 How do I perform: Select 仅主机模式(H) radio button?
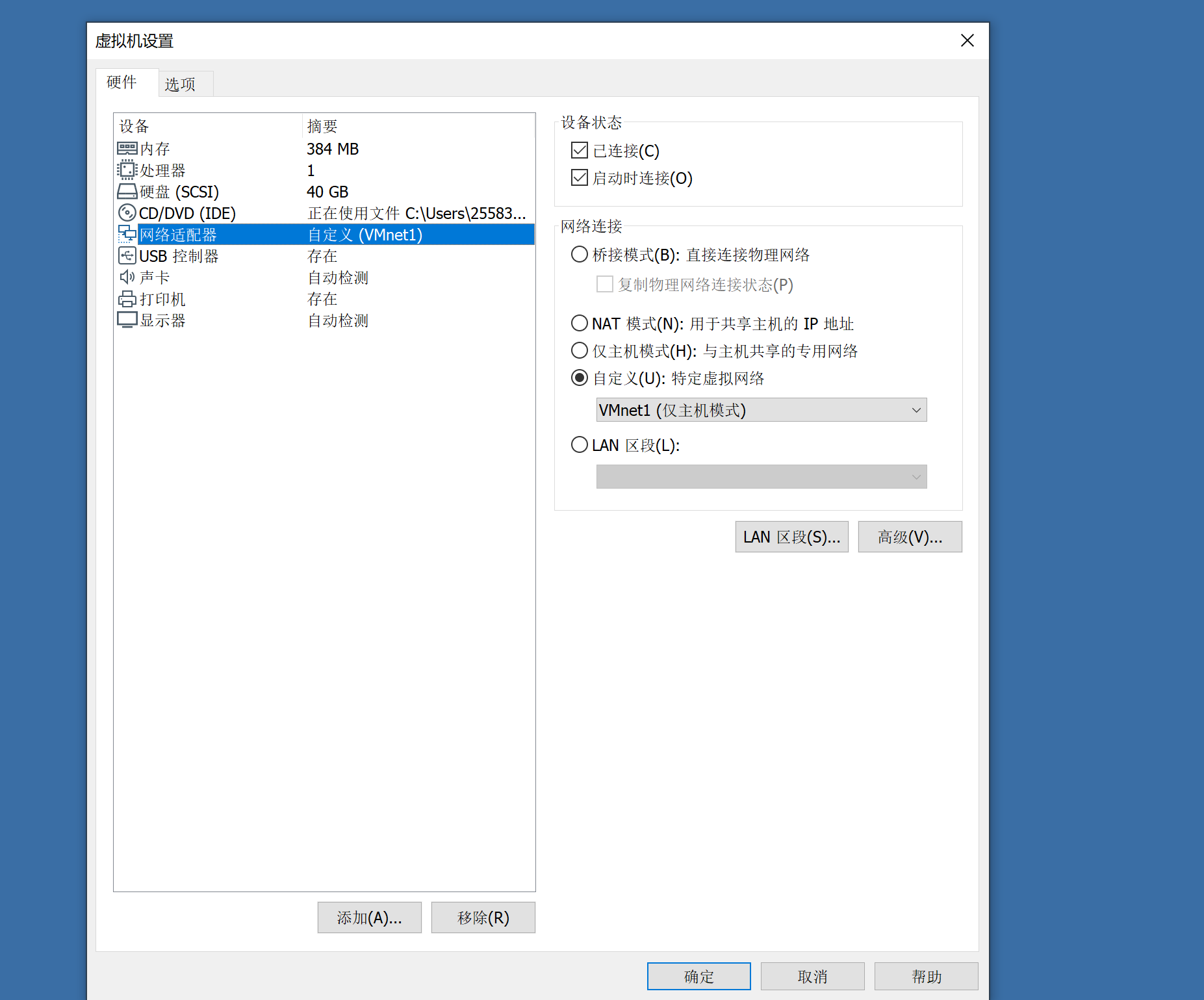[579, 351]
